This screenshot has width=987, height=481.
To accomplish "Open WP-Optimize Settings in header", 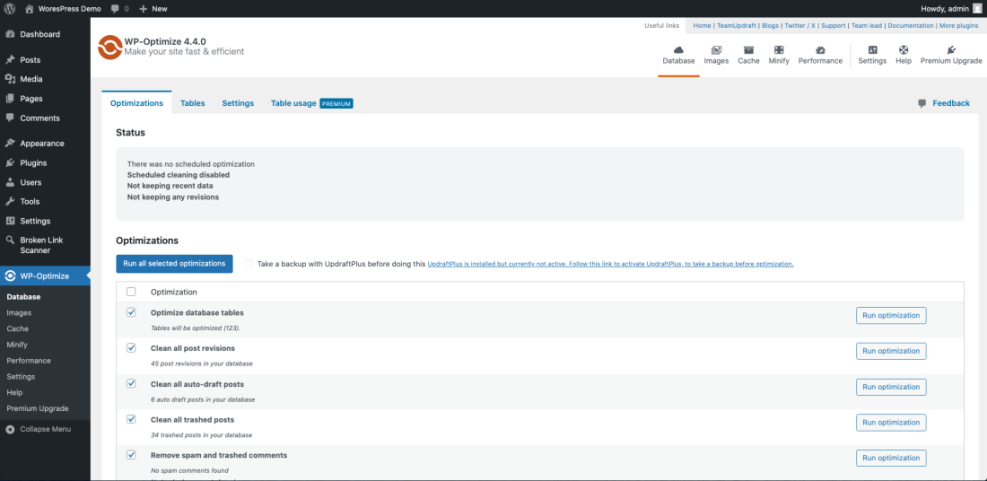I will point(872,55).
